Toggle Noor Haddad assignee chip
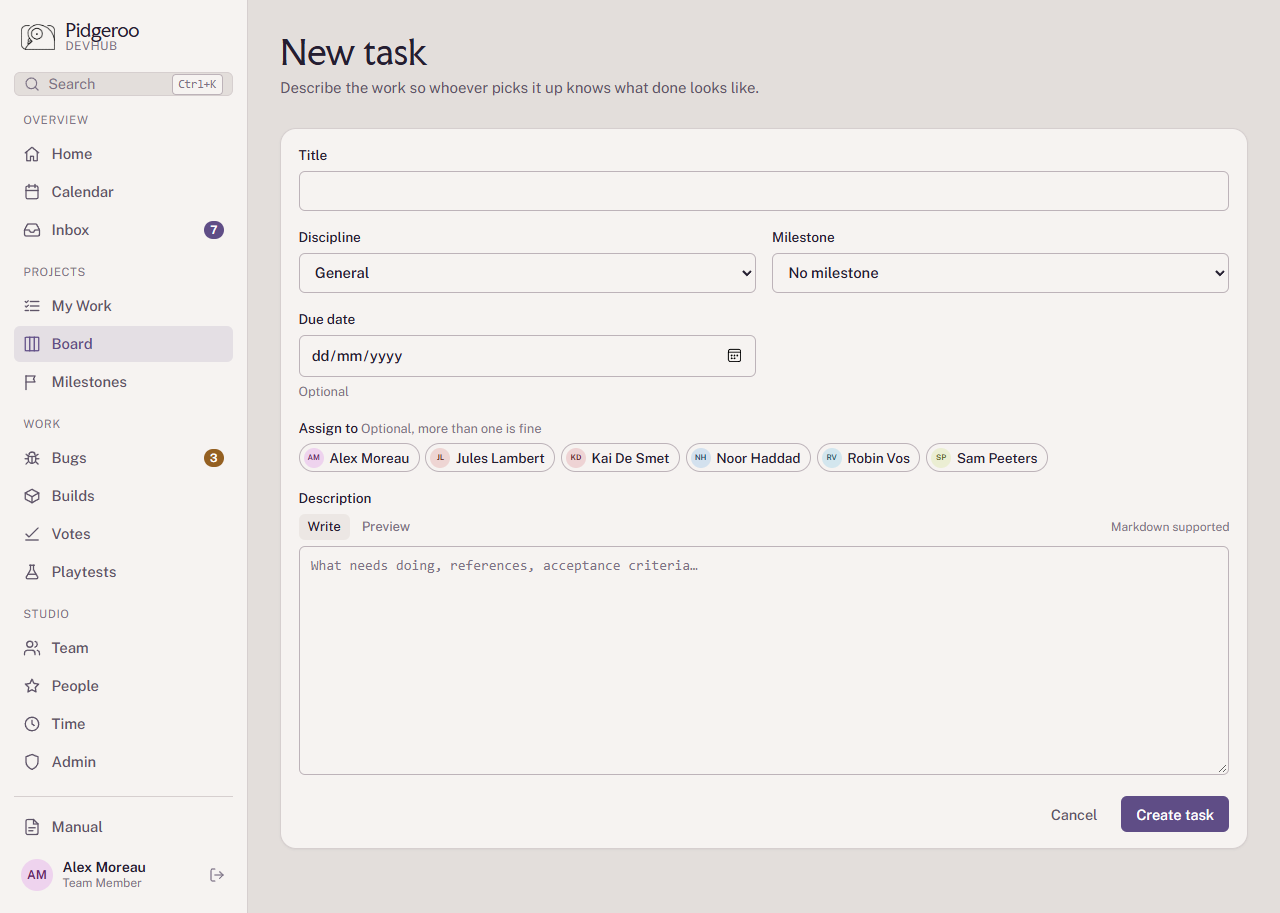Image resolution: width=1280 pixels, height=913 pixels. [x=748, y=458]
